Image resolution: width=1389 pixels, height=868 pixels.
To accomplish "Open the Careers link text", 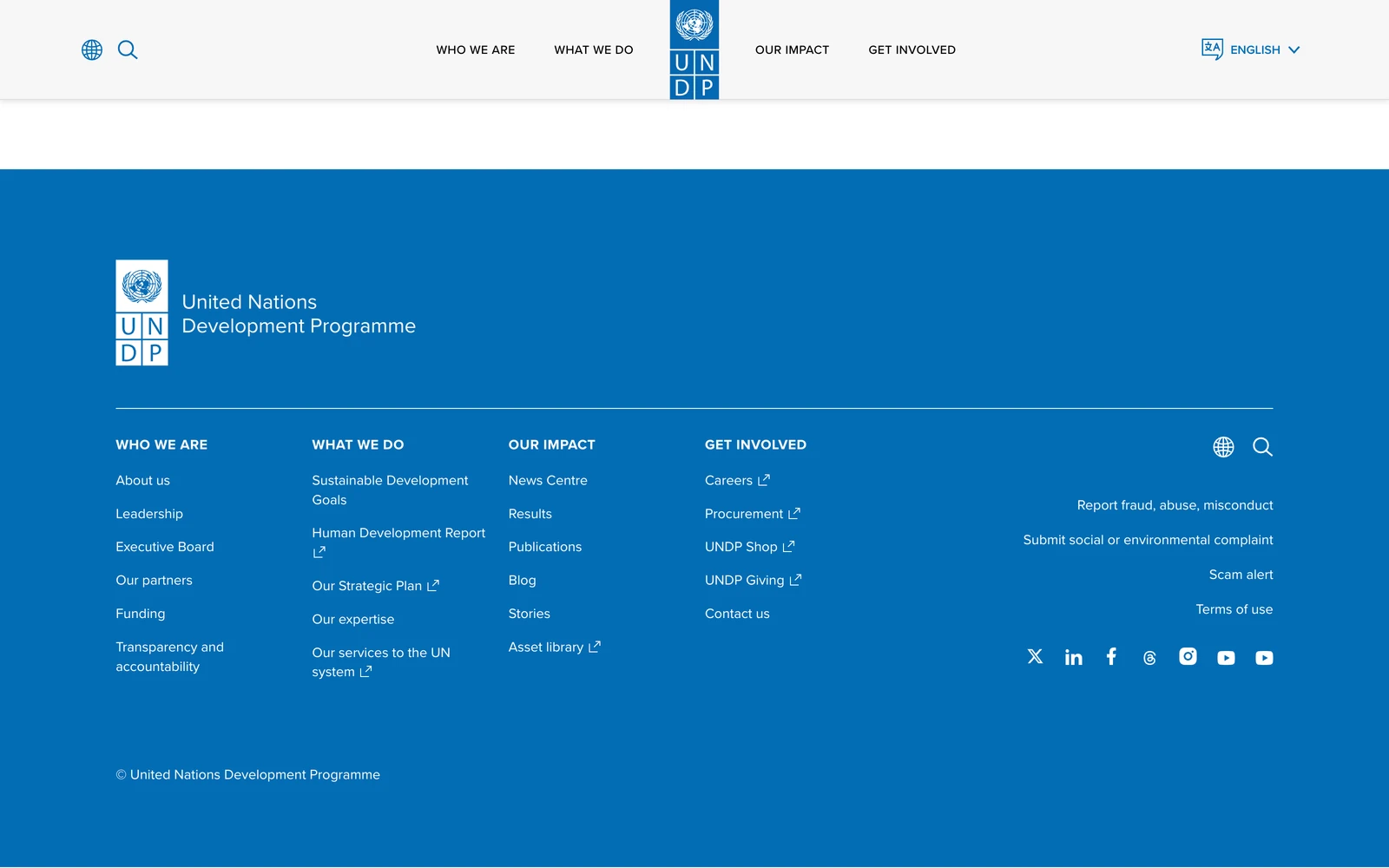I will click(728, 480).
